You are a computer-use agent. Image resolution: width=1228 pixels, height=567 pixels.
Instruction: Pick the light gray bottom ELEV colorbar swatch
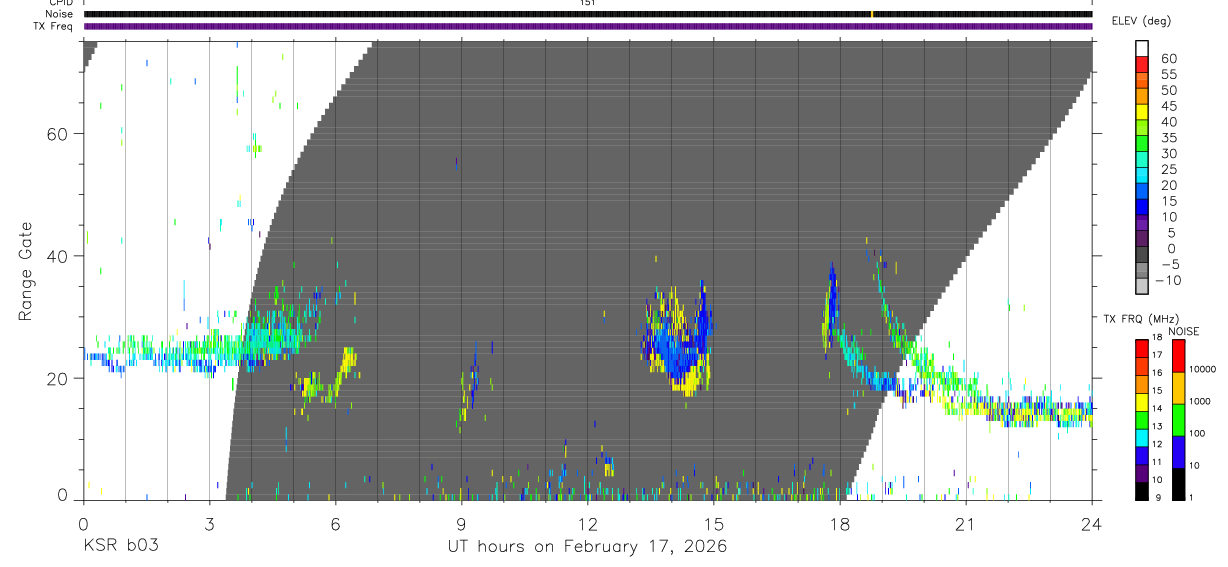click(x=1142, y=286)
